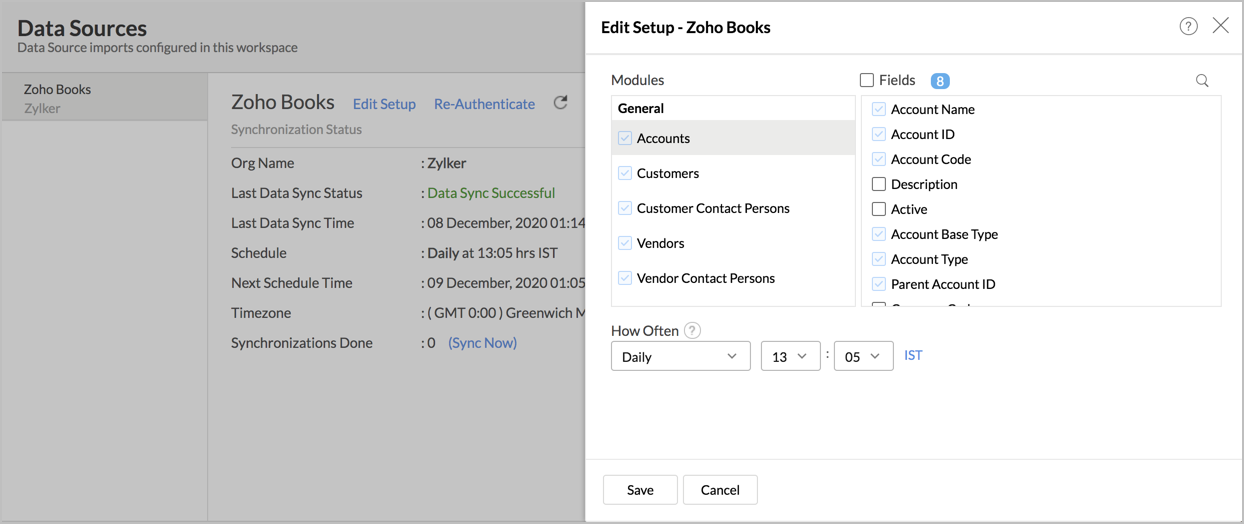
Task: Enable the Description field checkbox
Action: (x=879, y=184)
